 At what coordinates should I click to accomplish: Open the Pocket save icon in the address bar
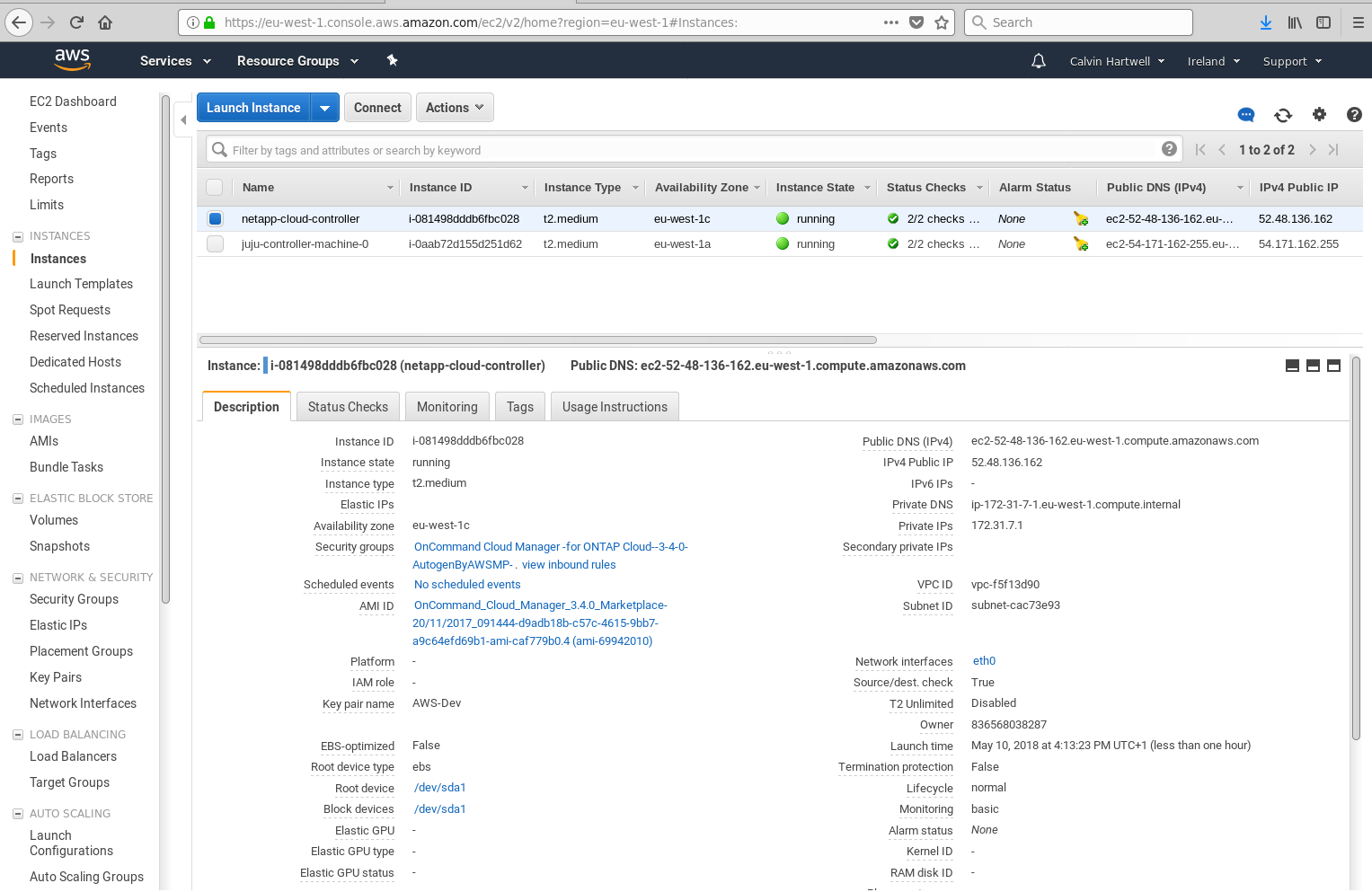[916, 22]
